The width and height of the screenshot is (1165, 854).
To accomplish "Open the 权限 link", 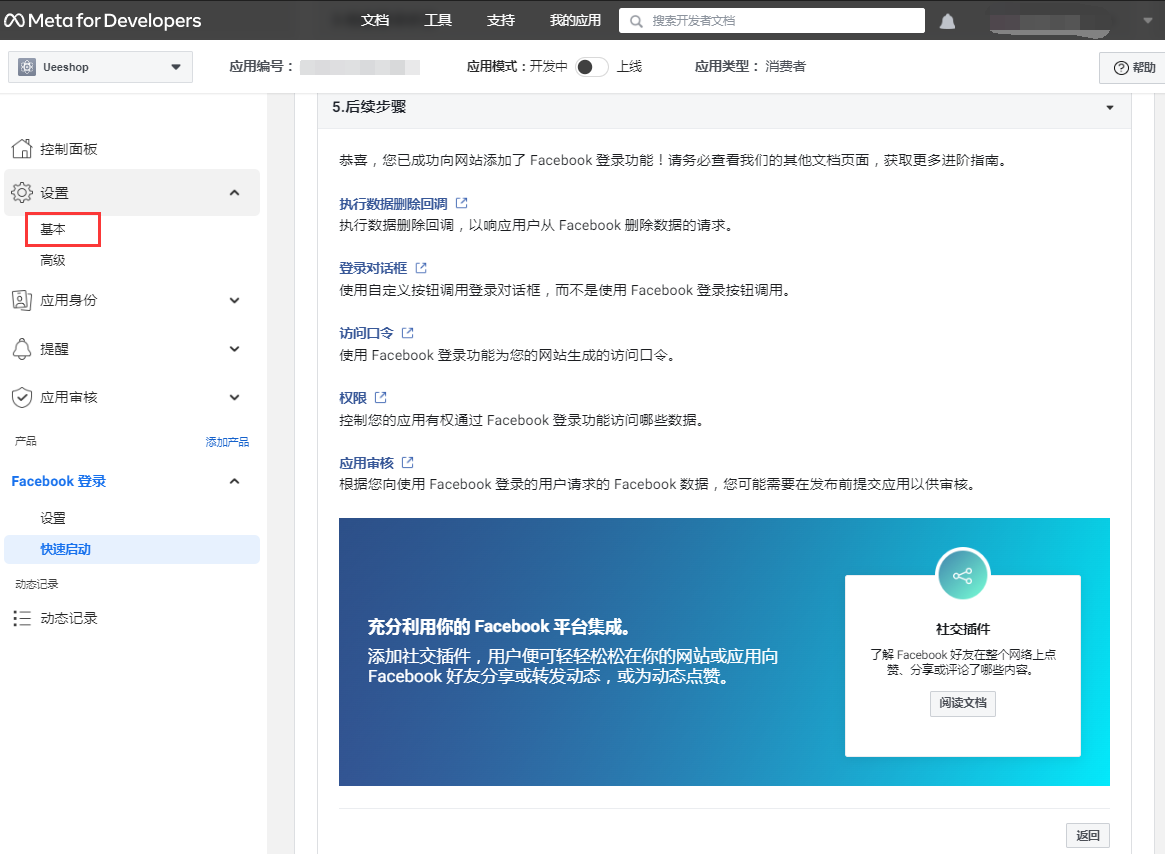I will (x=353, y=398).
